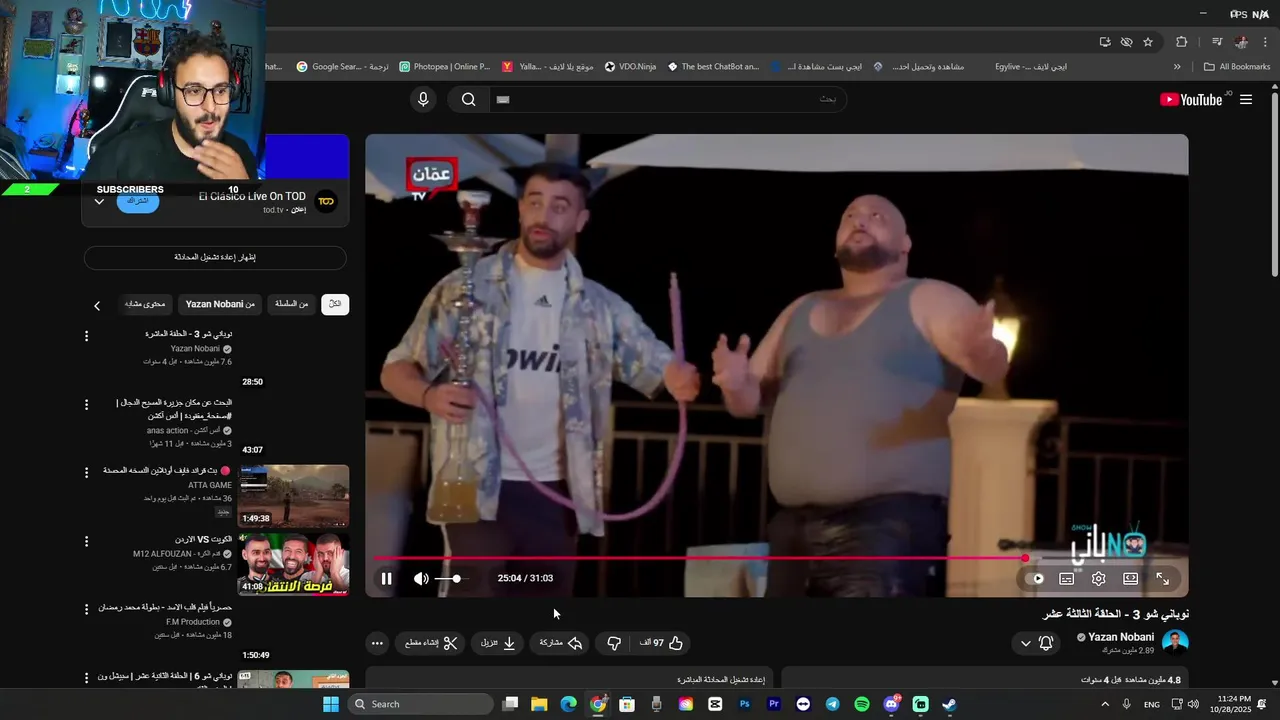
Task: Advance the filter chips with the arrow
Action: [x=97, y=305]
